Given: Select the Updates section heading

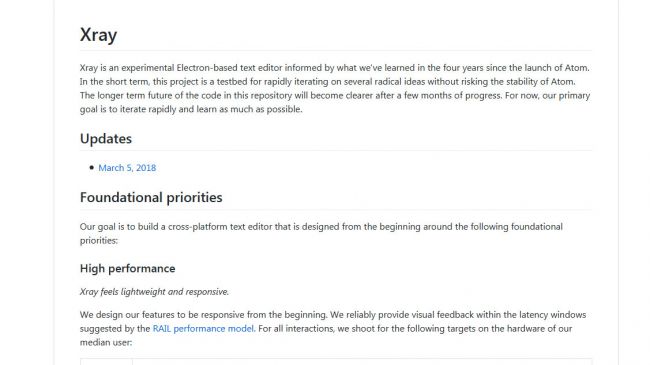Looking at the screenshot, I should pos(106,139).
